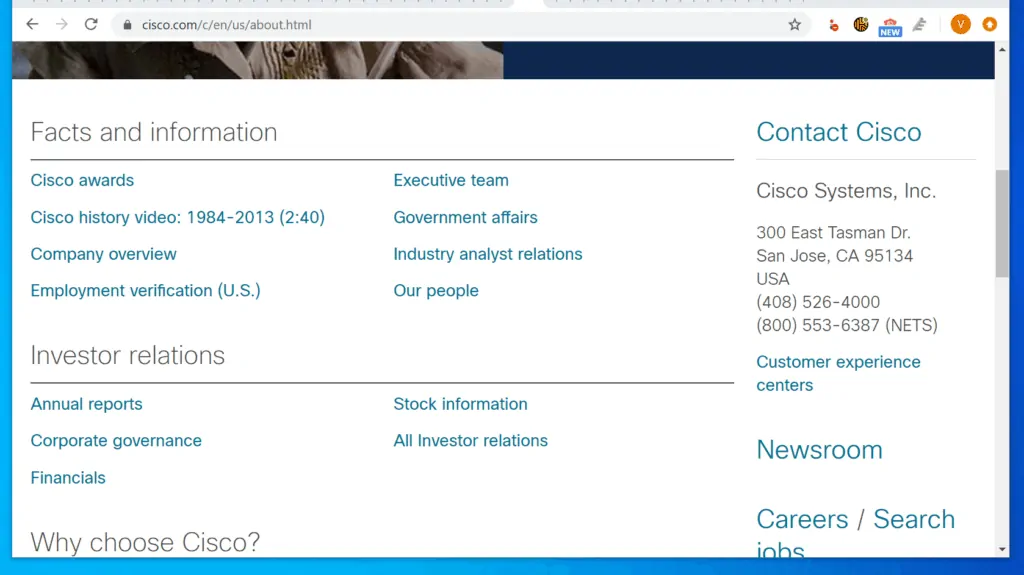The image size is (1024, 575).
Task: Open the Government affairs link
Action: tap(465, 217)
